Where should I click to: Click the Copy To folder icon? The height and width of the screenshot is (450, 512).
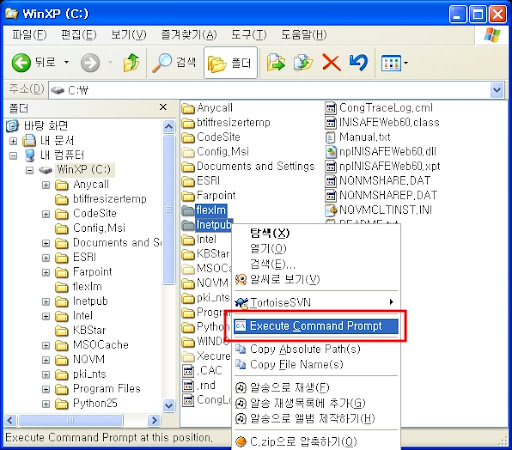click(303, 62)
